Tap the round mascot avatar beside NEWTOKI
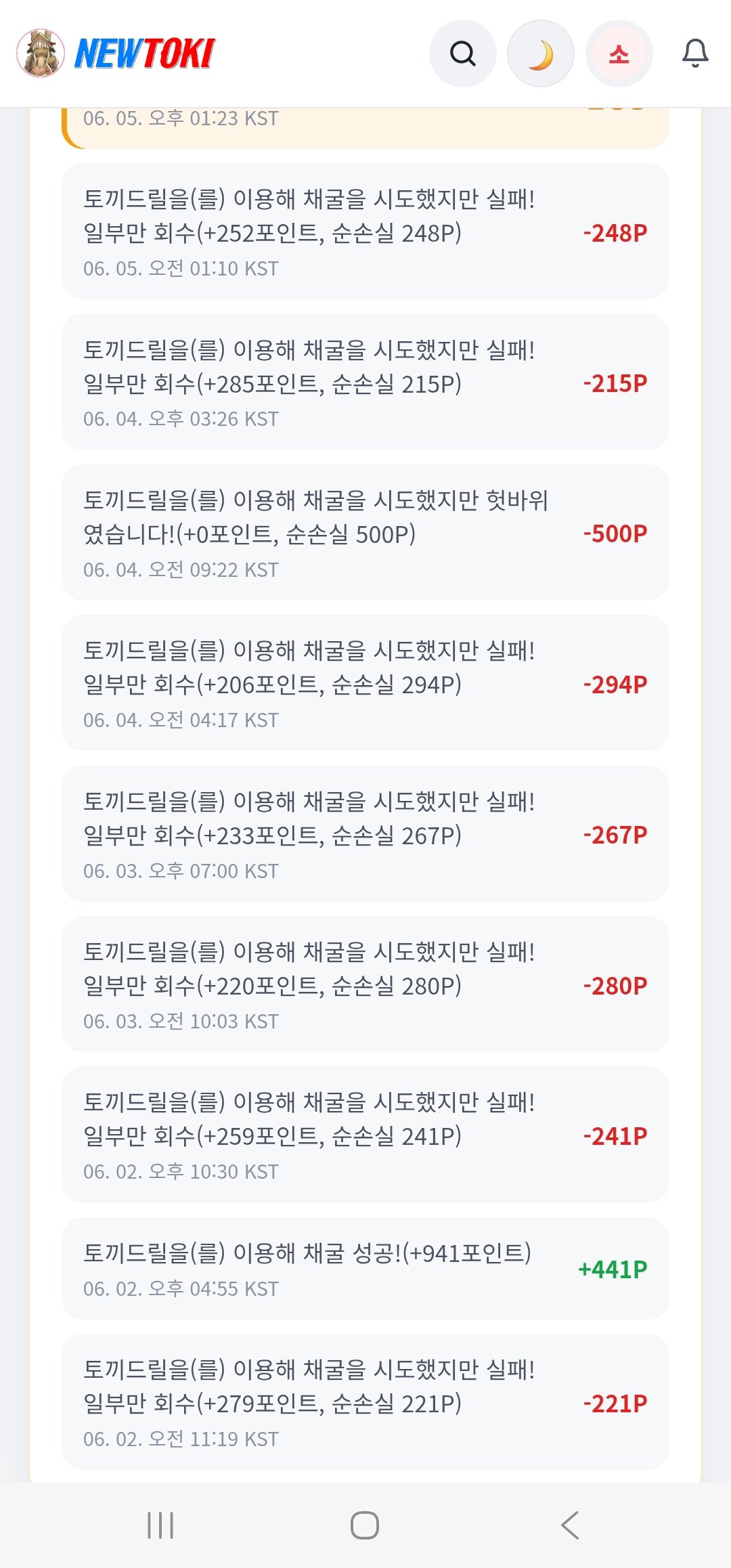731x1568 pixels. (x=41, y=53)
